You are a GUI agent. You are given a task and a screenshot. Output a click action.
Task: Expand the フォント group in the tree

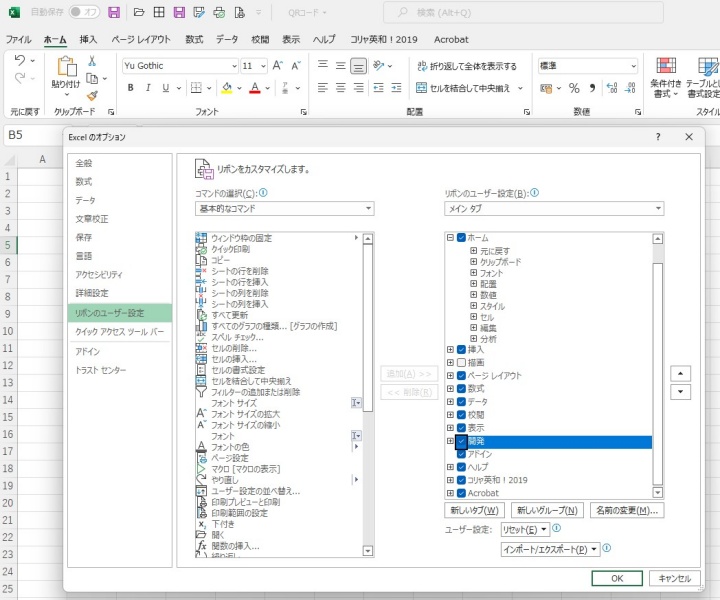click(x=473, y=273)
